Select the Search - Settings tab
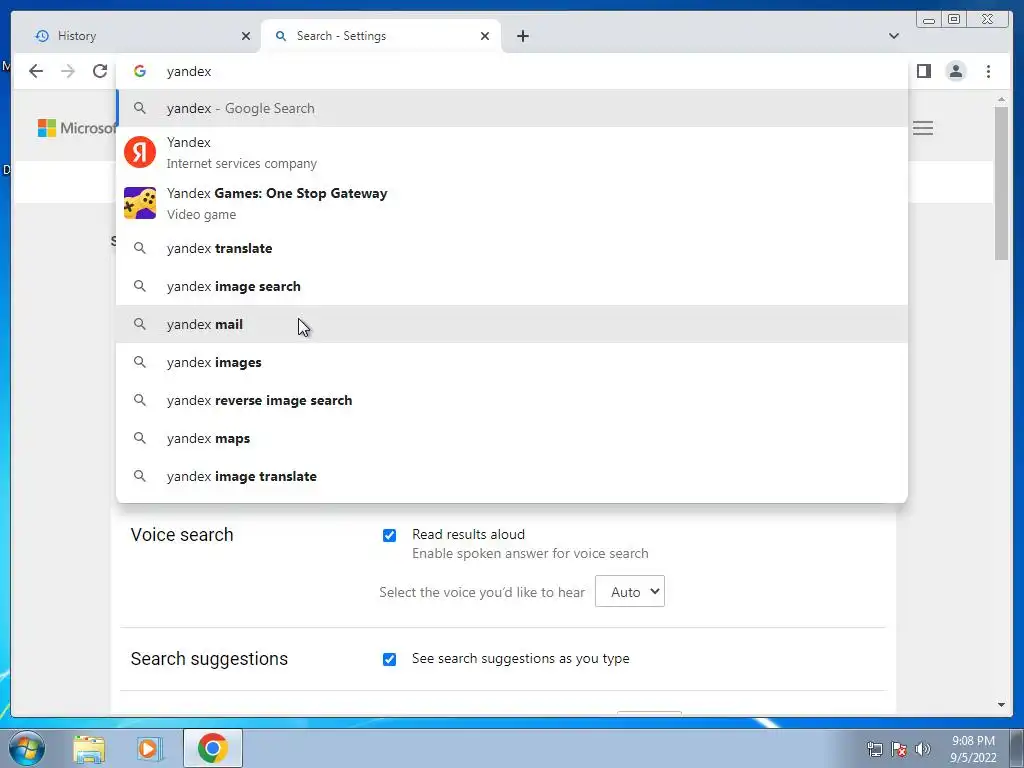The width and height of the screenshot is (1024, 768). [381, 36]
